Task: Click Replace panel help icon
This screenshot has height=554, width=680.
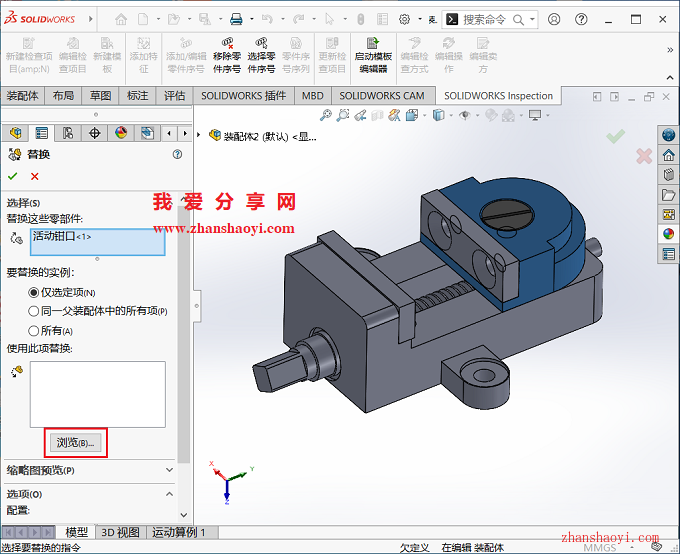Action: [x=177, y=154]
